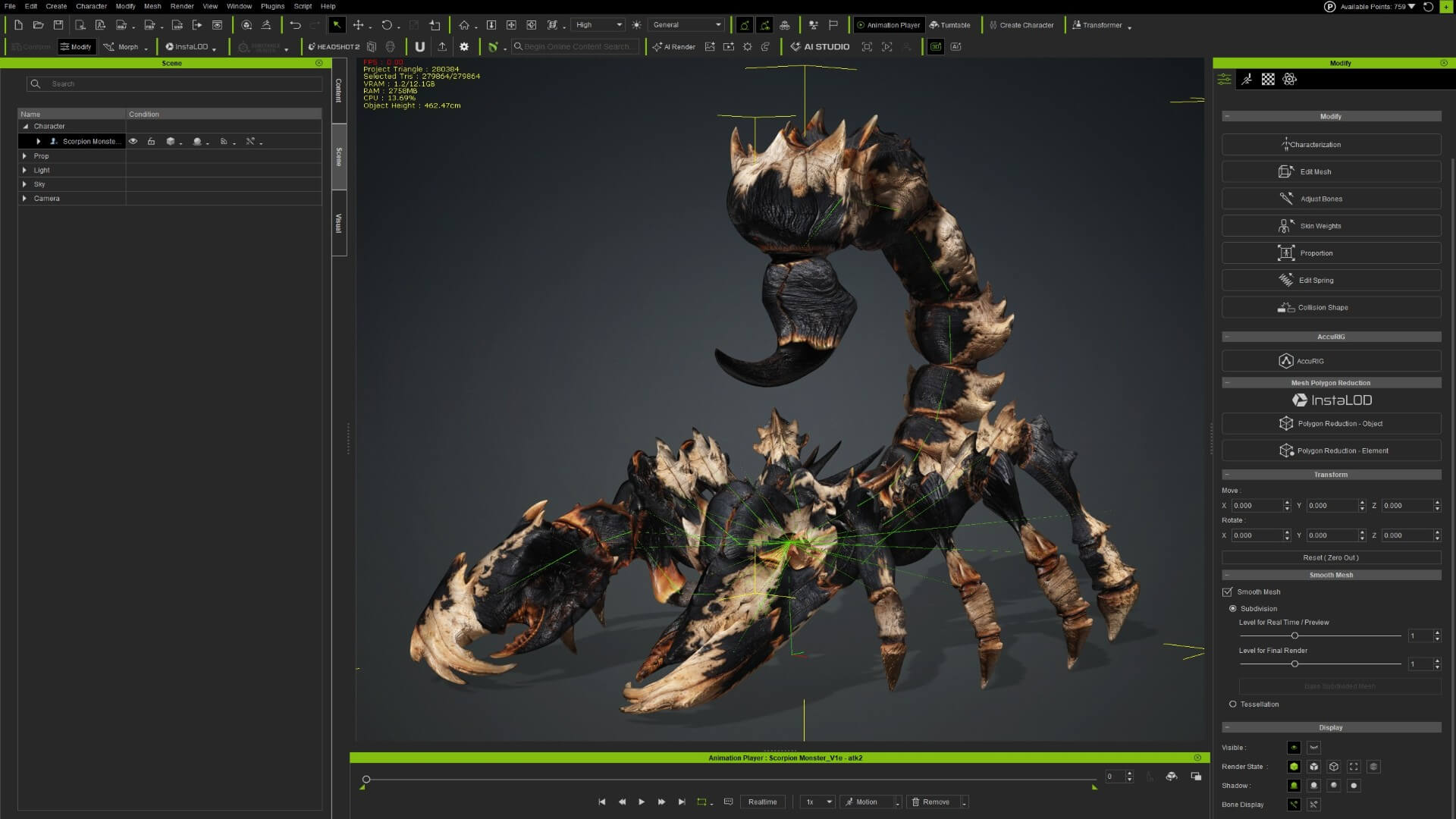Click the preferences gear icon
1456x819 pixels.
pyautogui.click(x=464, y=47)
